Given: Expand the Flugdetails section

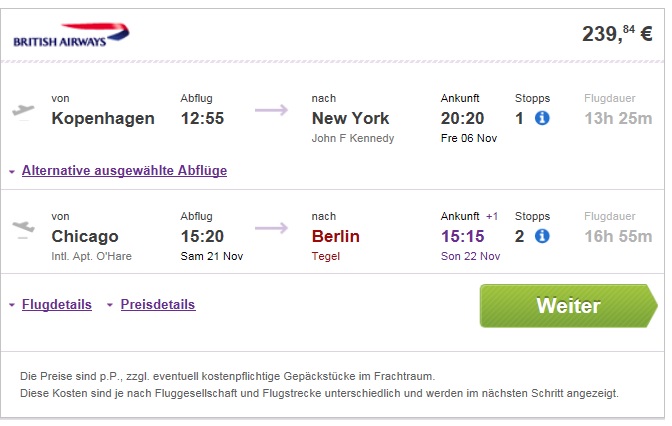Looking at the screenshot, I should tap(57, 304).
